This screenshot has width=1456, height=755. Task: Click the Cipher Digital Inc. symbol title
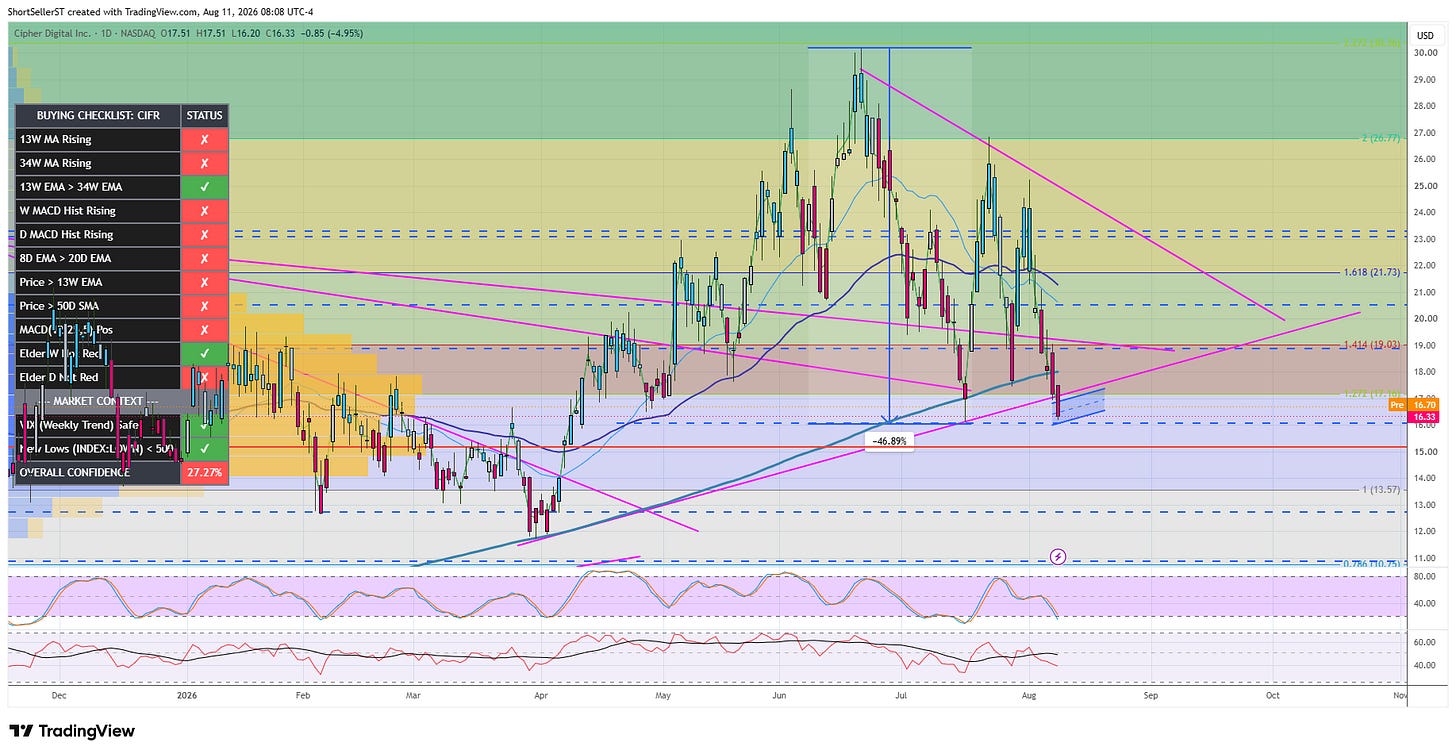51,33
